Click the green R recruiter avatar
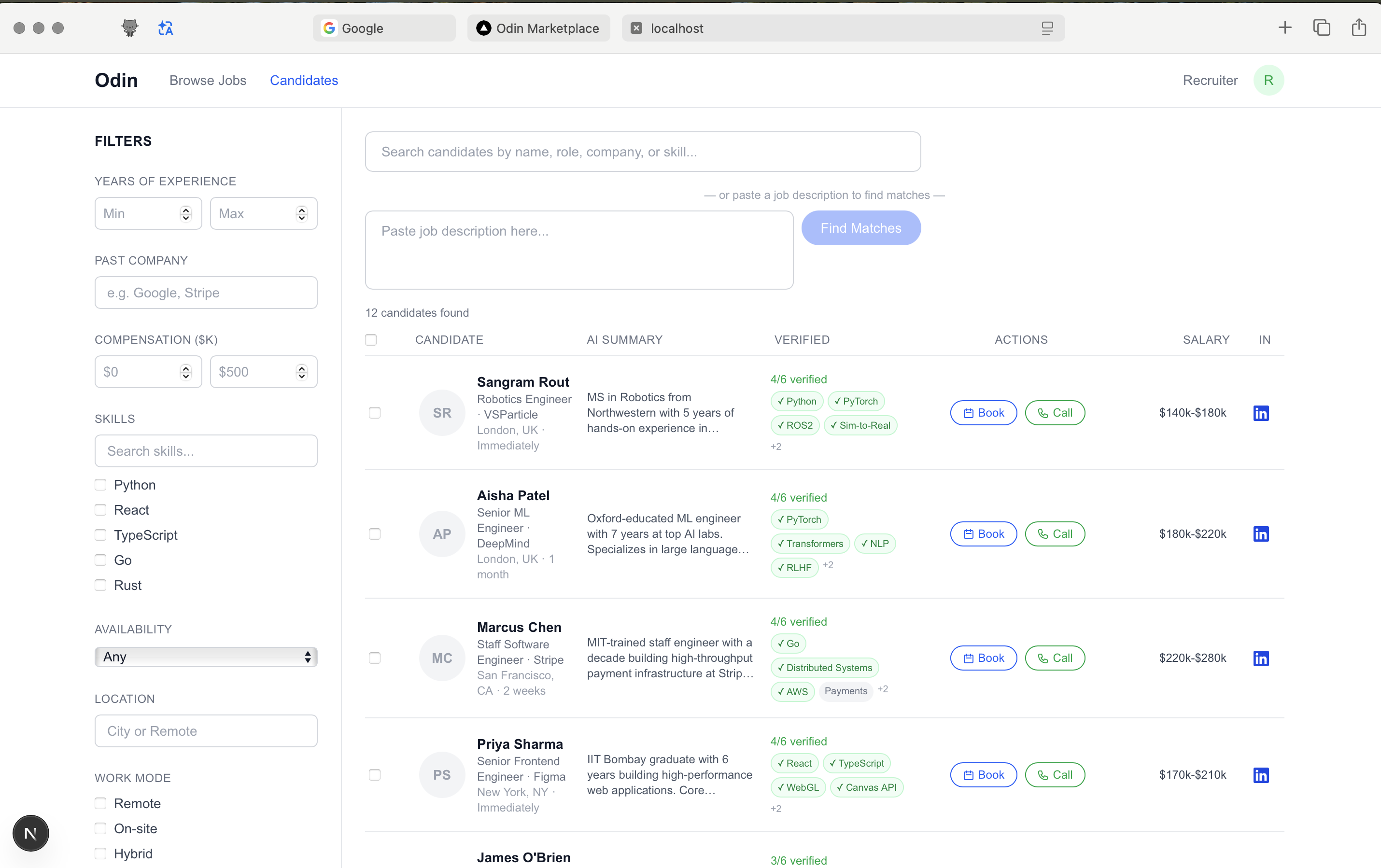 tap(1268, 80)
